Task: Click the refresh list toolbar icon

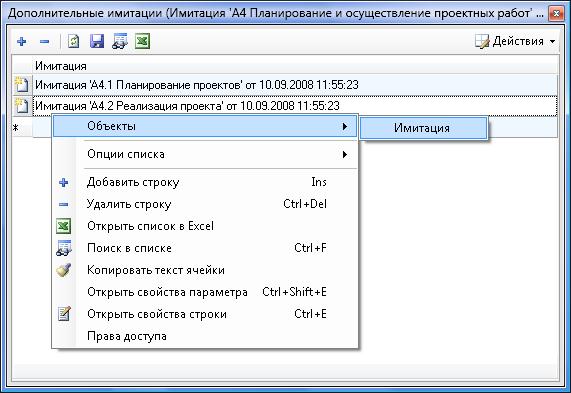Action: (74, 42)
